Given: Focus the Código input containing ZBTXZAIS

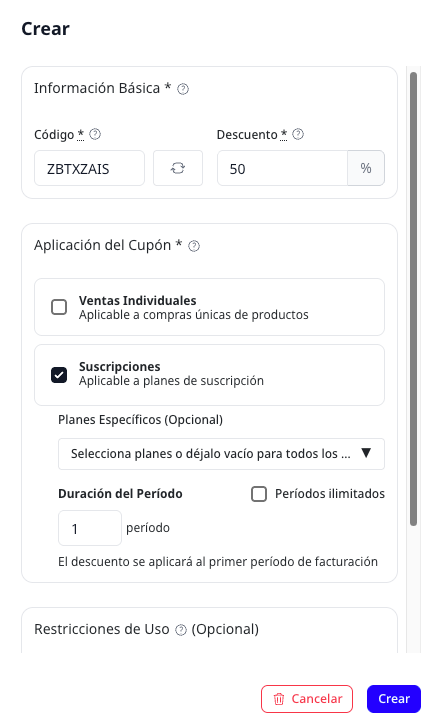Looking at the screenshot, I should pyautogui.click(x=89, y=168).
